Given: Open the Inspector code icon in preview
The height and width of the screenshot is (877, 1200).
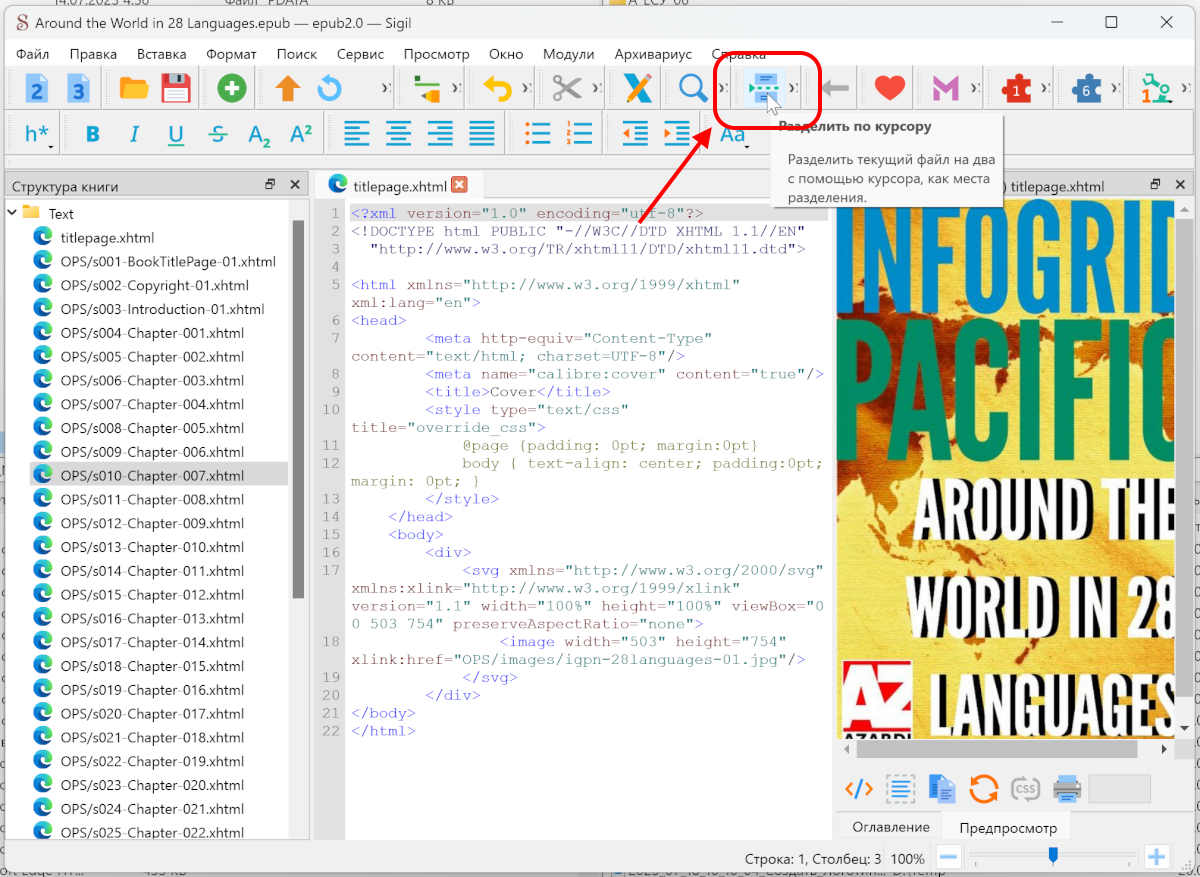Looking at the screenshot, I should [x=859, y=788].
